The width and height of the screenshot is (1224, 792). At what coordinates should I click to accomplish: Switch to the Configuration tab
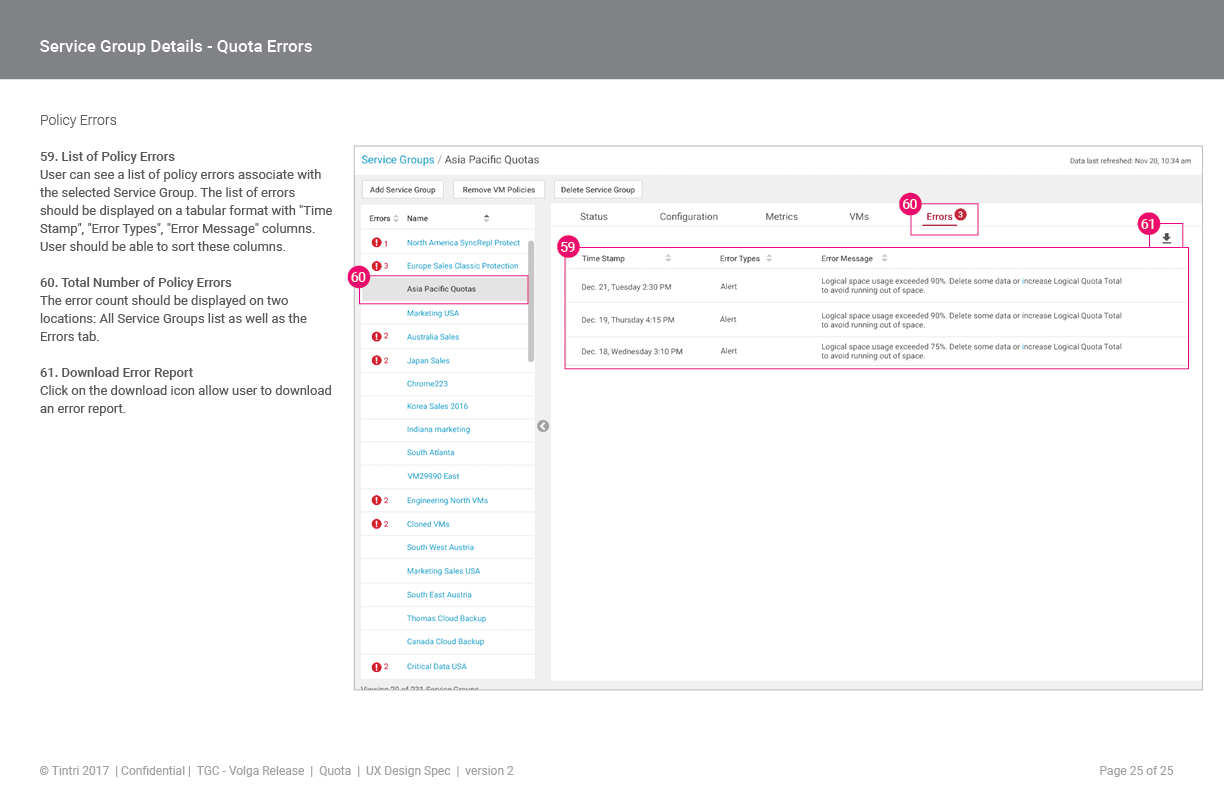coord(689,217)
